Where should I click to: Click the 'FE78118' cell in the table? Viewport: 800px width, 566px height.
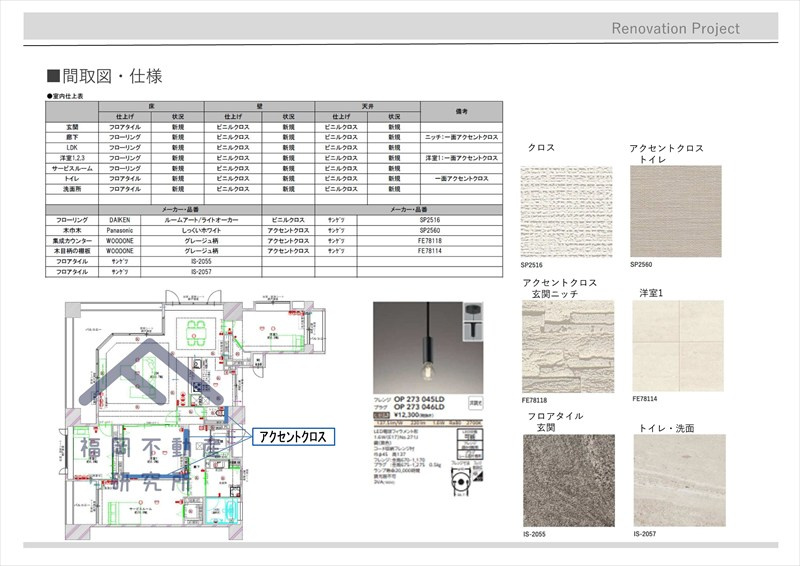point(430,240)
